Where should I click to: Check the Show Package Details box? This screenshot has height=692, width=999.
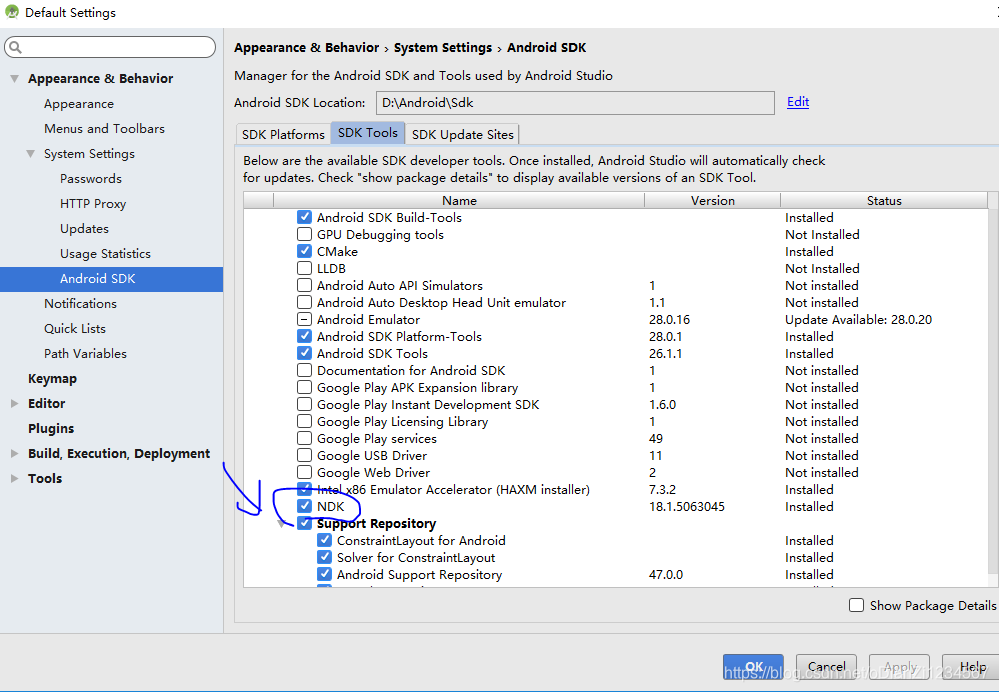[857, 605]
